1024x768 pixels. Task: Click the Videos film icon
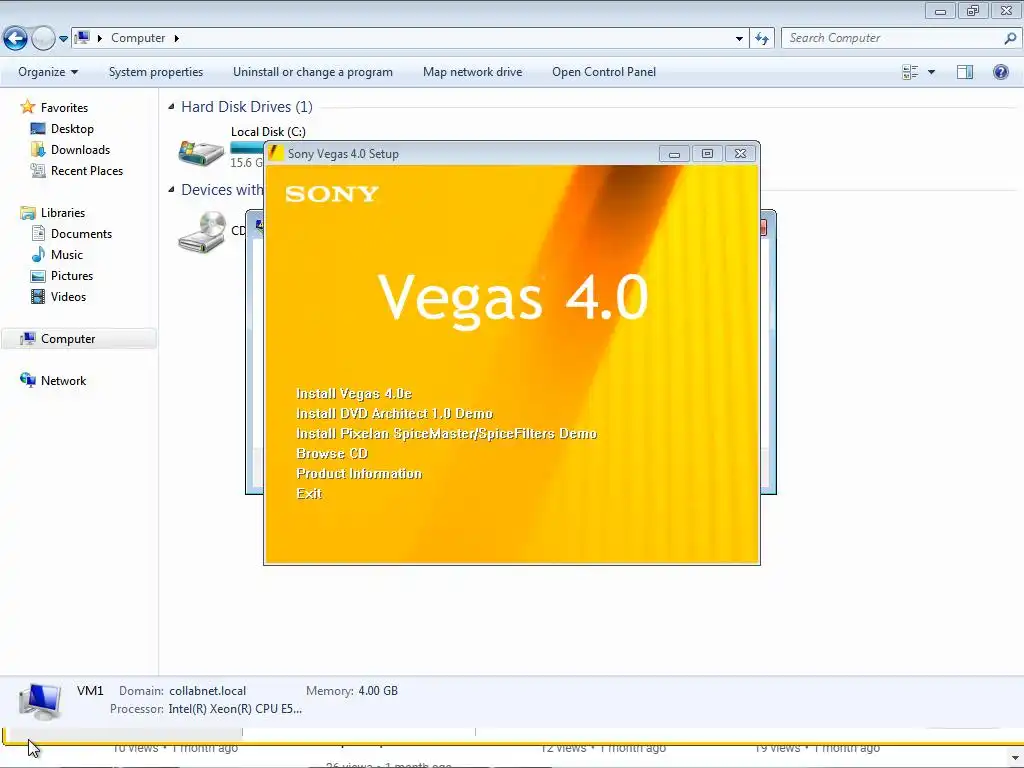(38, 296)
